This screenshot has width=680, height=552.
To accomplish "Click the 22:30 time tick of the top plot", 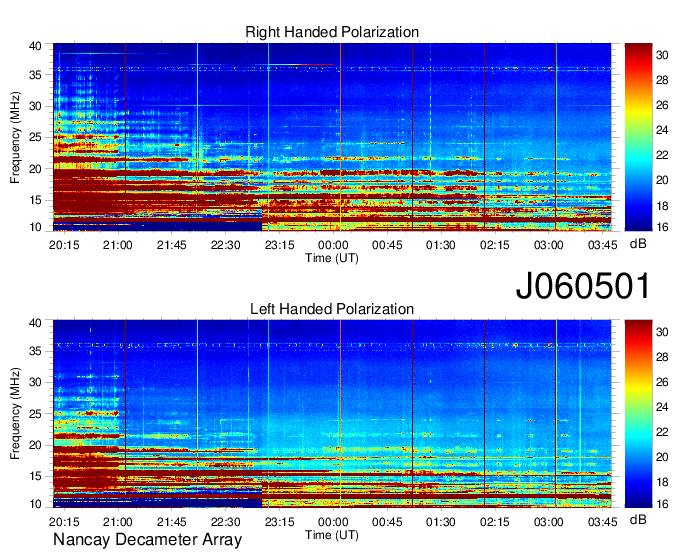I will click(226, 245).
